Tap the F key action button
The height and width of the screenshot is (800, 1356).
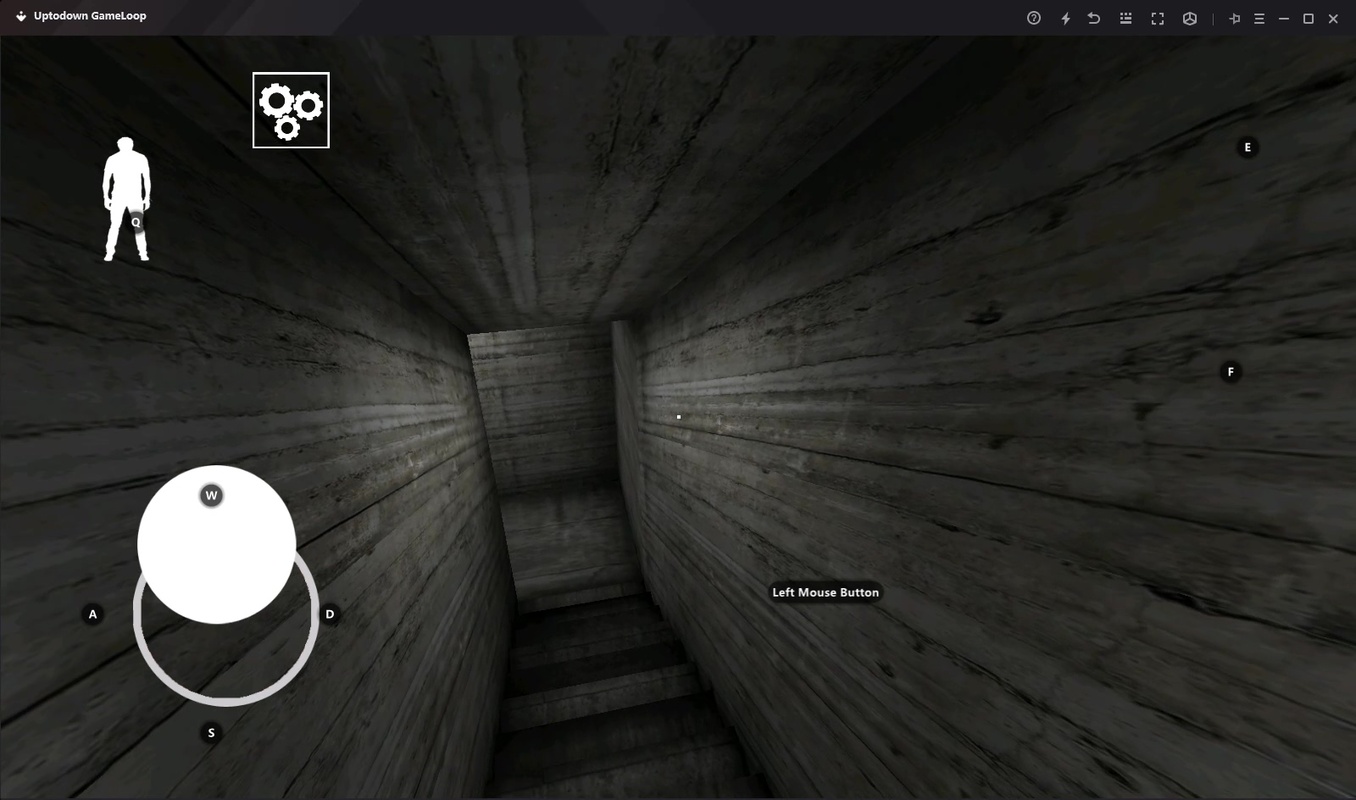tap(1231, 372)
